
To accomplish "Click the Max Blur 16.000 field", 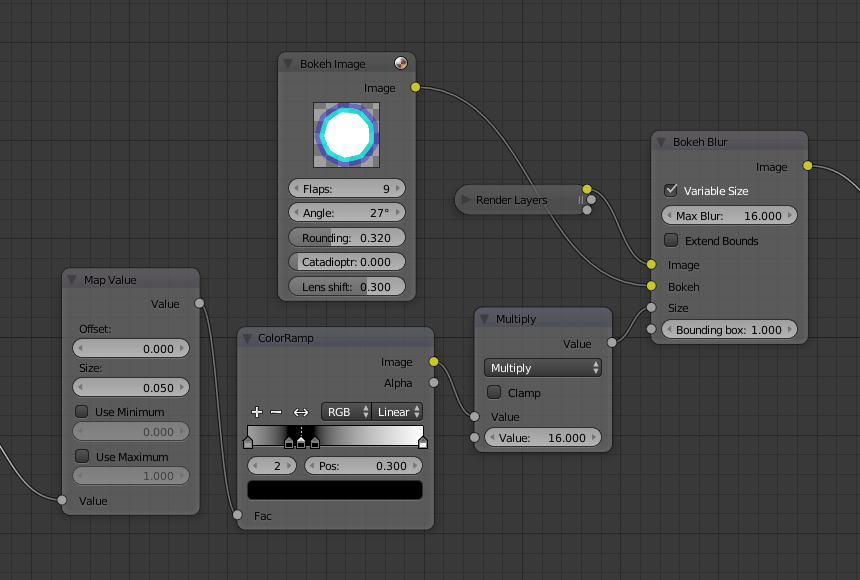I will [729, 216].
